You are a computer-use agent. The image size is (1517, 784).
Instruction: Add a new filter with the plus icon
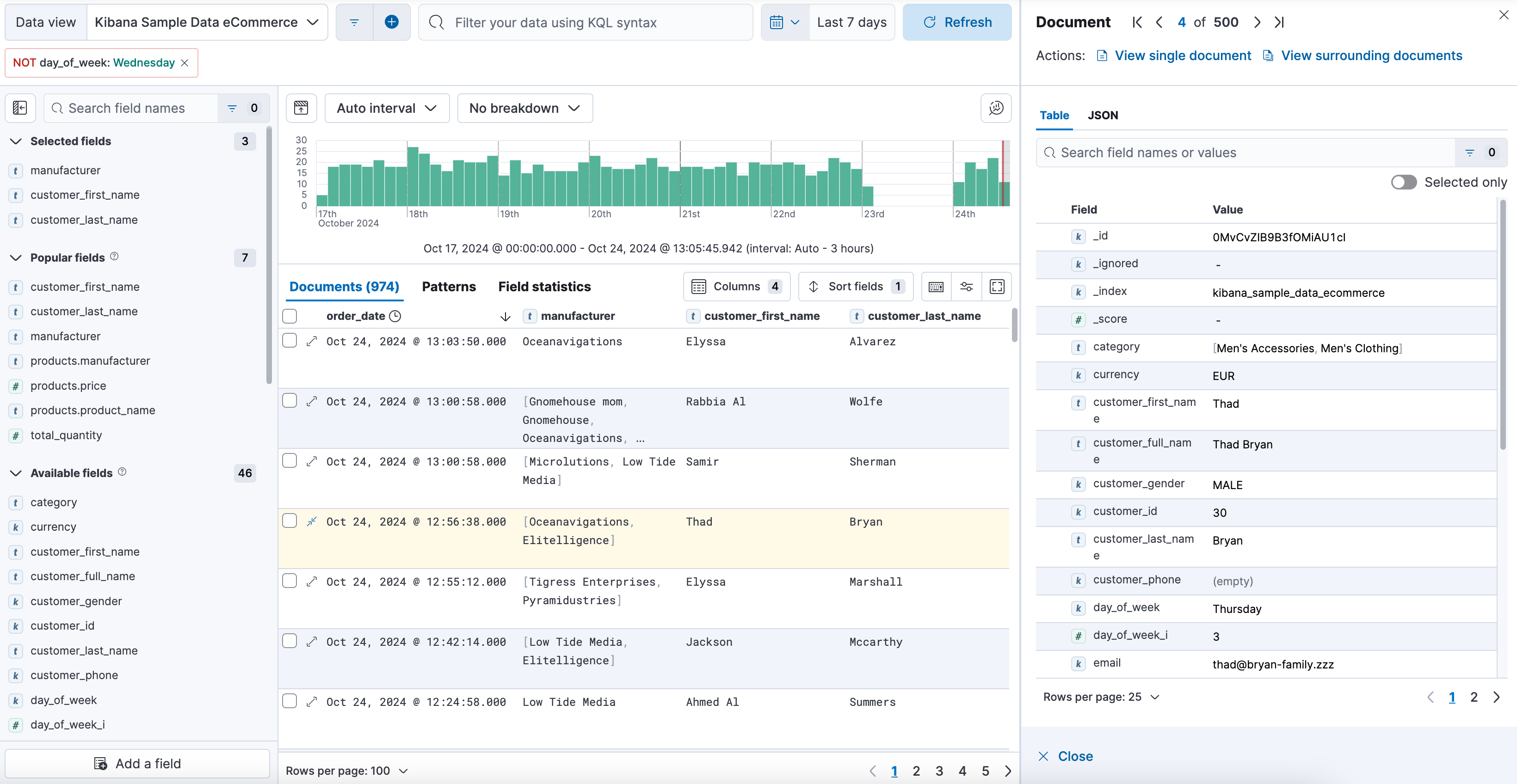click(x=392, y=22)
